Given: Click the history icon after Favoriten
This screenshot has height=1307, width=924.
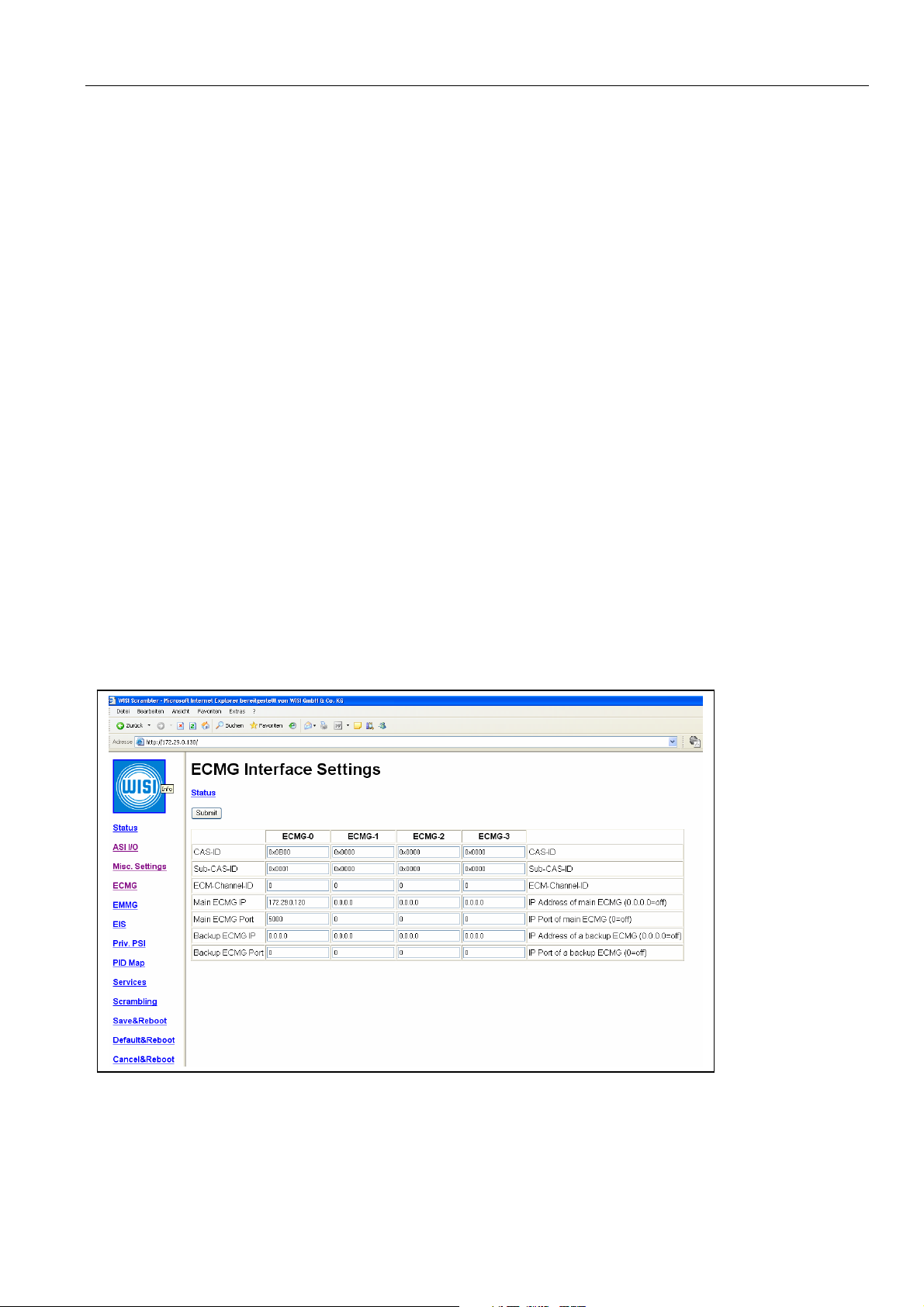Looking at the screenshot, I should click(x=292, y=726).
